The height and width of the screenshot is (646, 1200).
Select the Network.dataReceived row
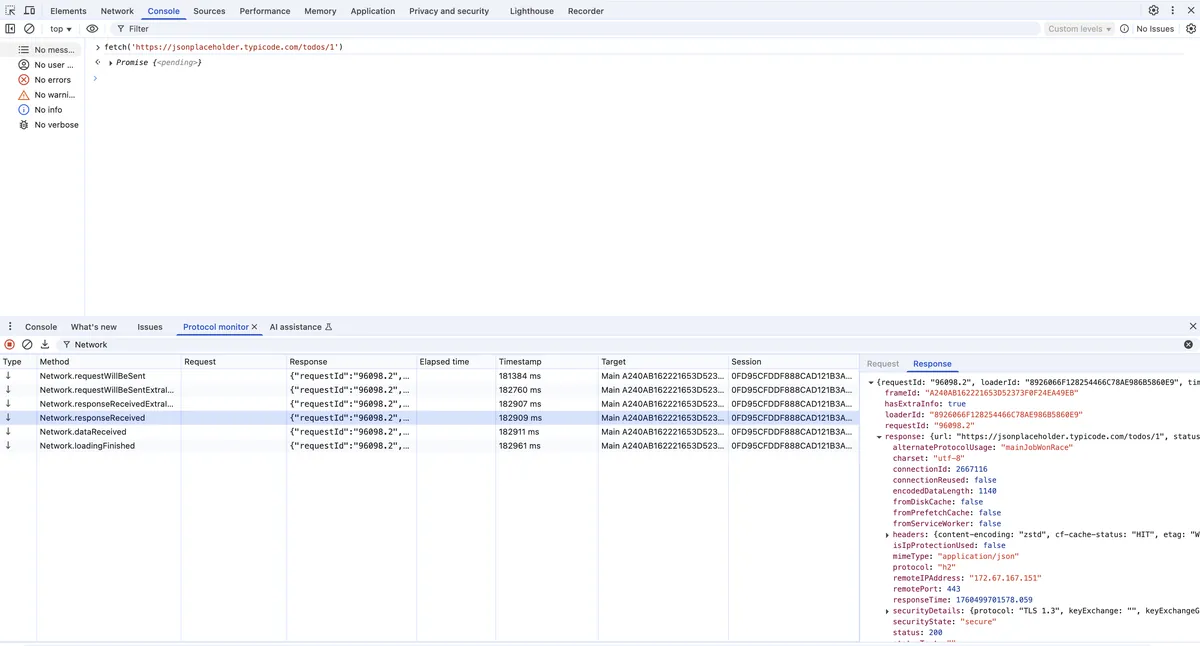click(83, 432)
